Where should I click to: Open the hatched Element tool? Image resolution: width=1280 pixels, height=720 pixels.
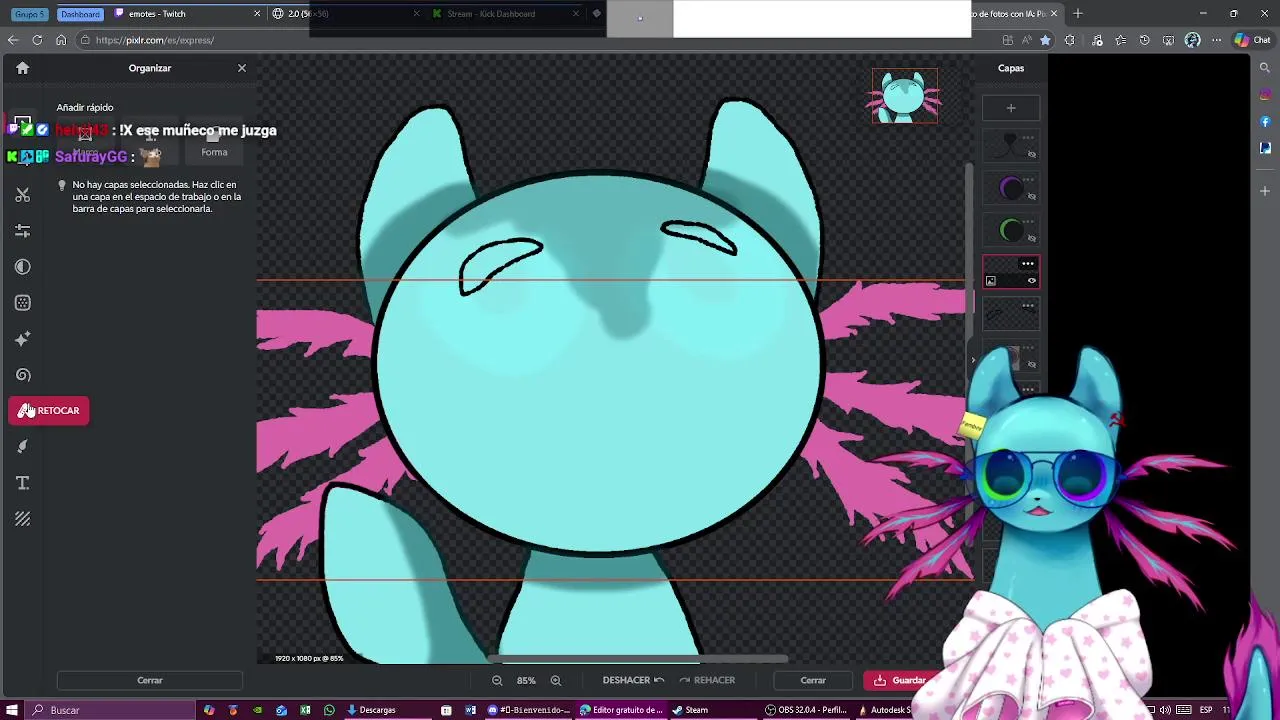(23, 519)
